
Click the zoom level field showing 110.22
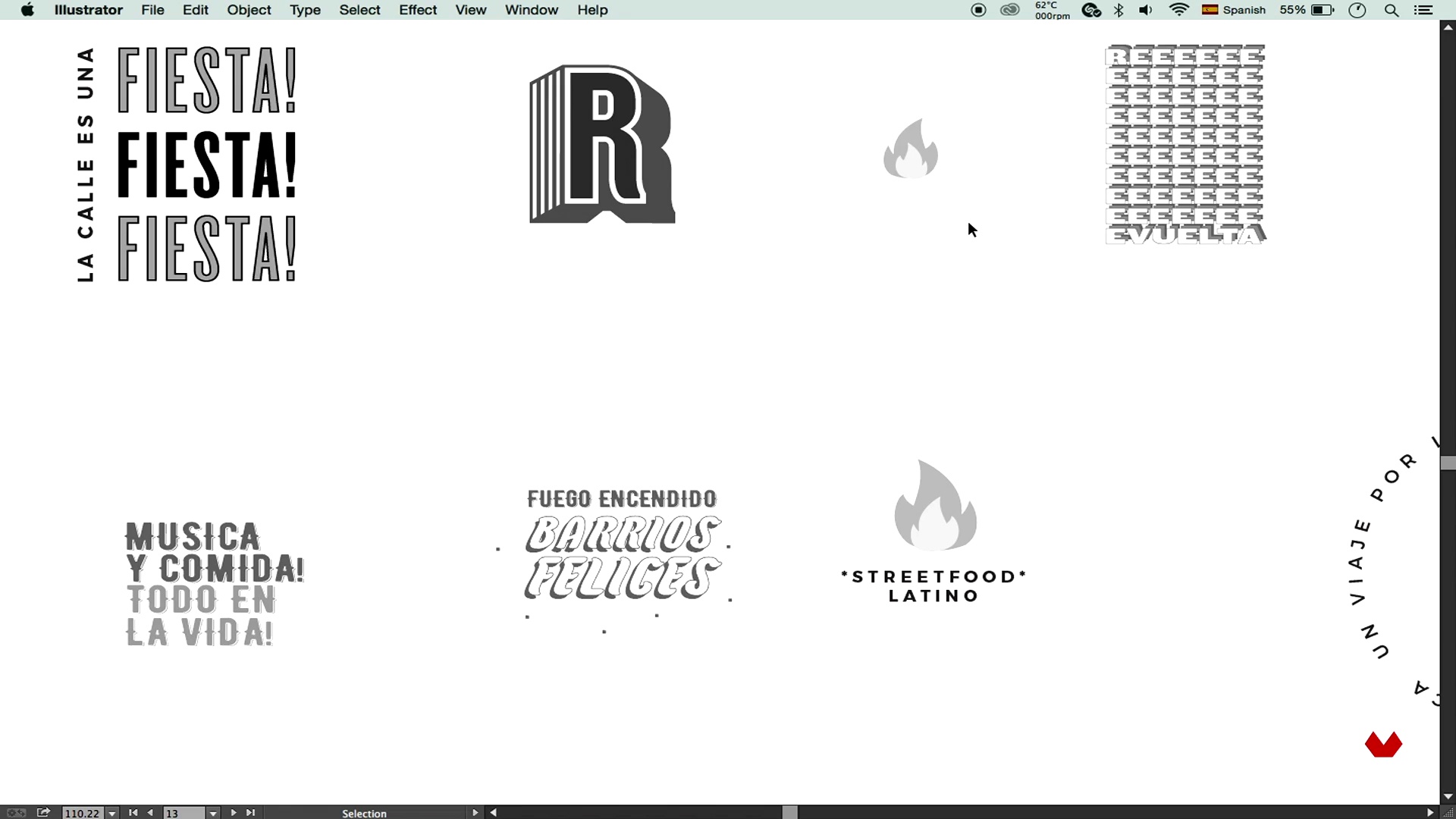tap(83, 813)
